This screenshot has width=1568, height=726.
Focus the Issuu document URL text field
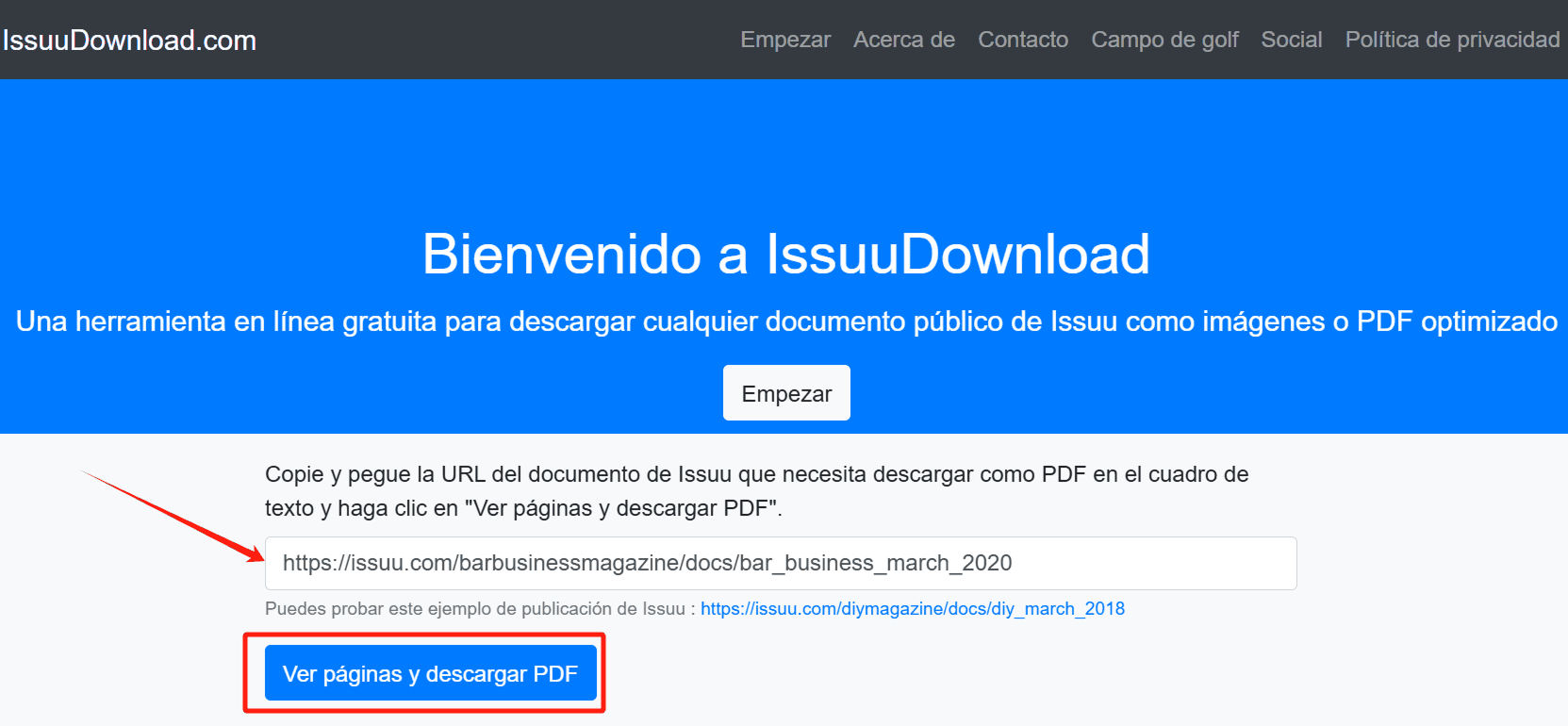coord(781,563)
